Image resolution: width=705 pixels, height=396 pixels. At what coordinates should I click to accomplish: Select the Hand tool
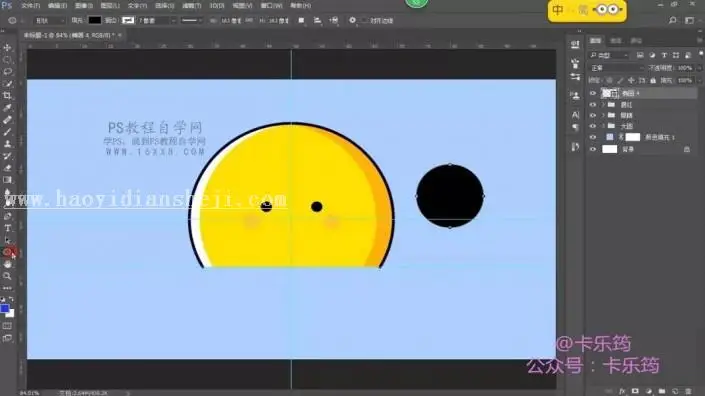(7, 264)
